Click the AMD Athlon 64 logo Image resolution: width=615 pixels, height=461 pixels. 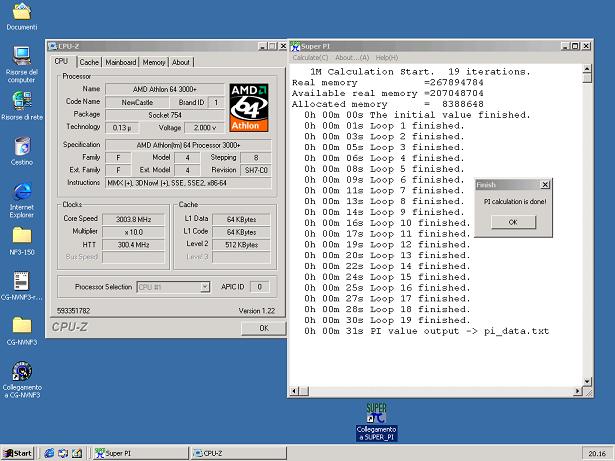point(249,108)
